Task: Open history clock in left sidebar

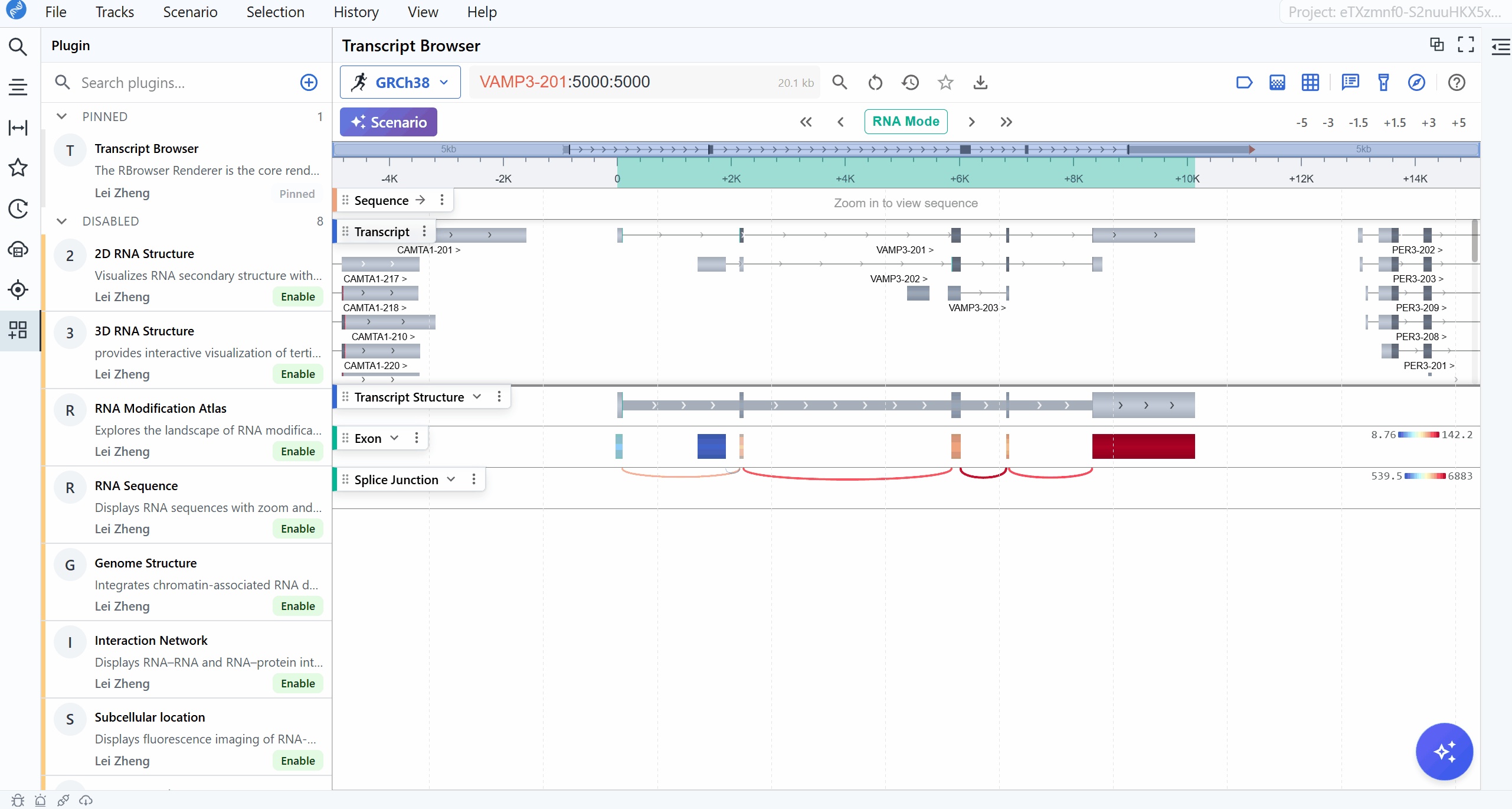Action: [18, 208]
